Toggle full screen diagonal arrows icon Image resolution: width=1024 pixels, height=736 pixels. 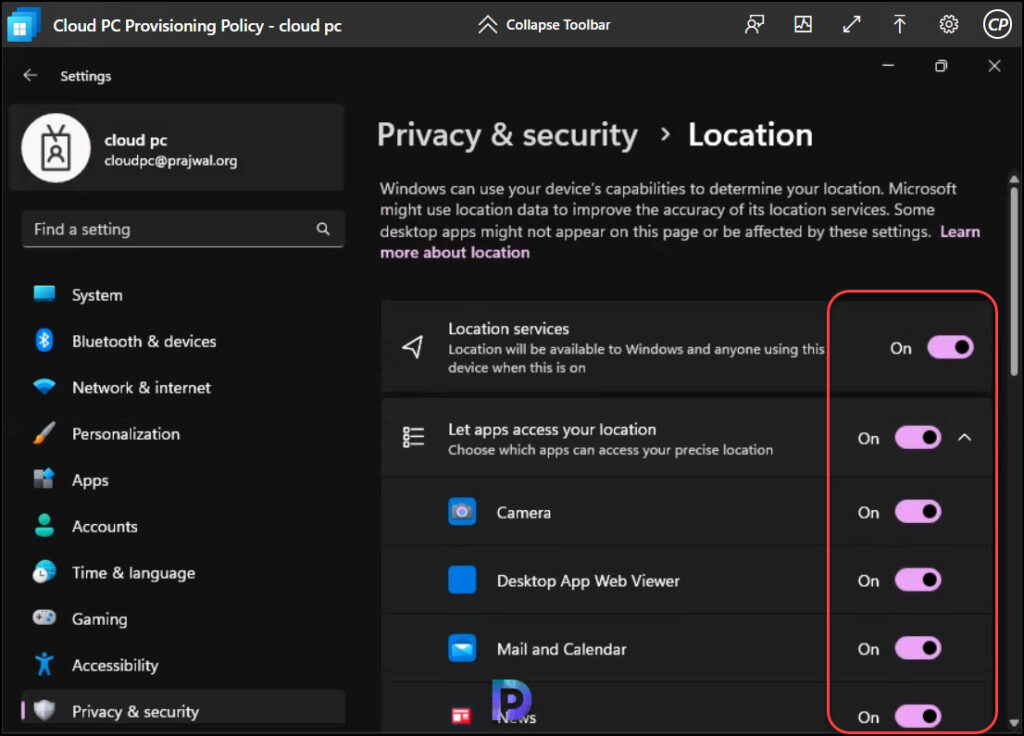[x=852, y=25]
